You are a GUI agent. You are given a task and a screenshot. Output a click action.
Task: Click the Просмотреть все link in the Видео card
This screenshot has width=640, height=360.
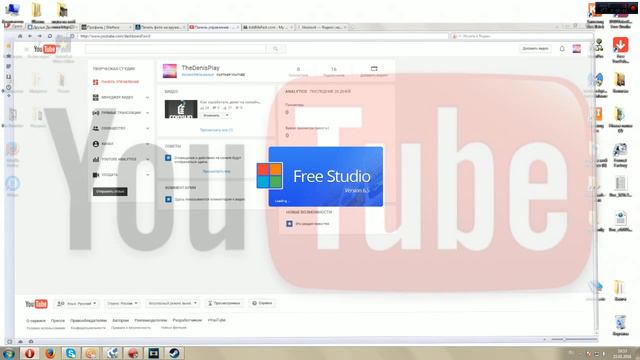(216, 130)
